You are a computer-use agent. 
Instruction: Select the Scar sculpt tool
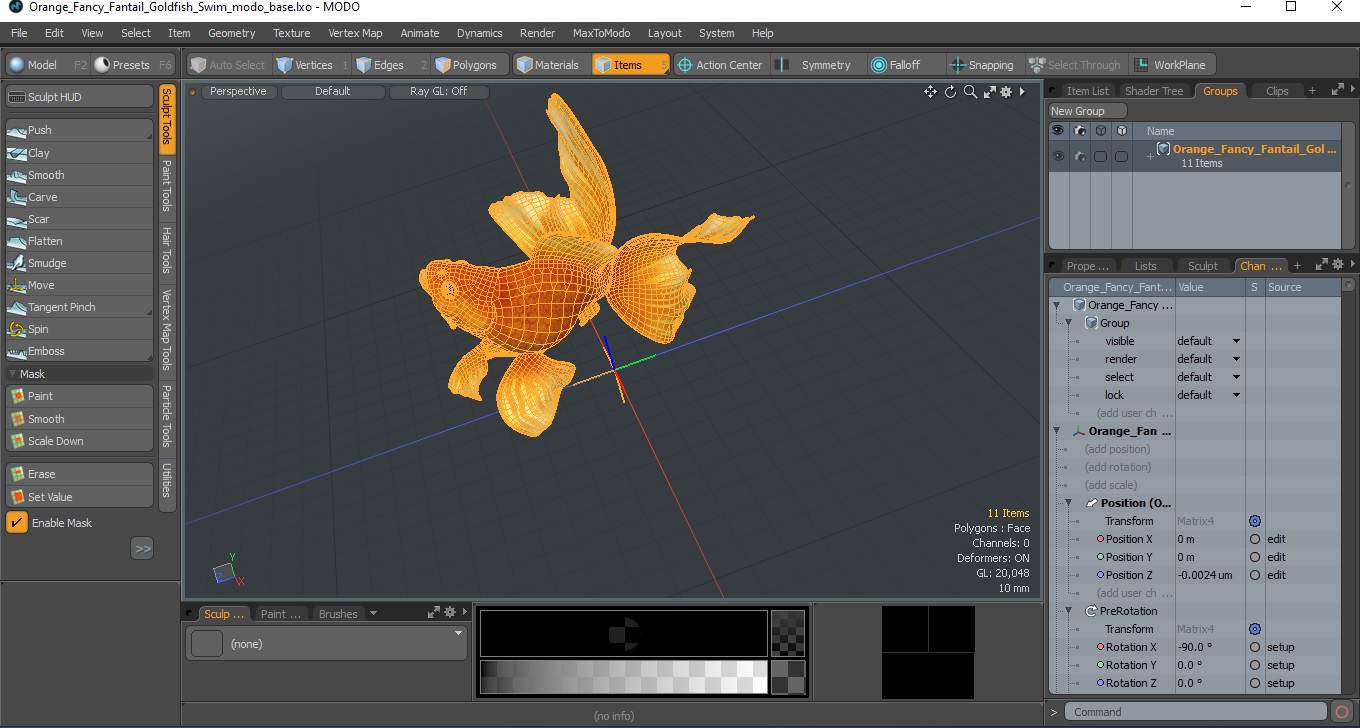pyautogui.click(x=79, y=219)
